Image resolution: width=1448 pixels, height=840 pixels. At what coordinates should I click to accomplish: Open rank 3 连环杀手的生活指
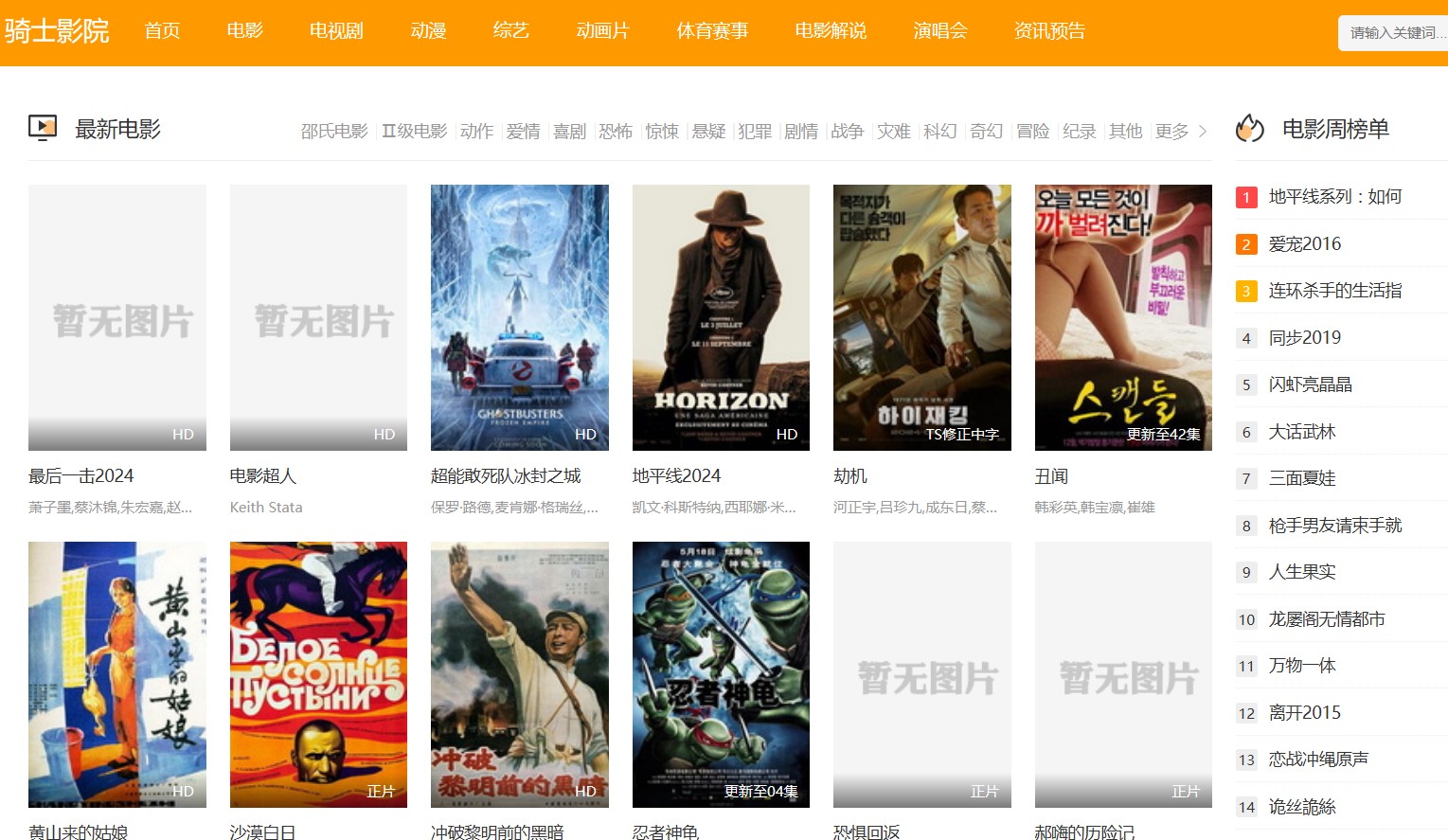(x=1335, y=290)
